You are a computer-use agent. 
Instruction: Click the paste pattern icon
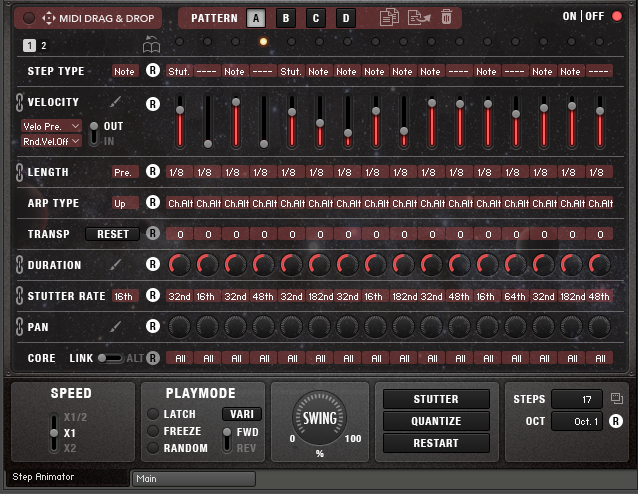(419, 18)
